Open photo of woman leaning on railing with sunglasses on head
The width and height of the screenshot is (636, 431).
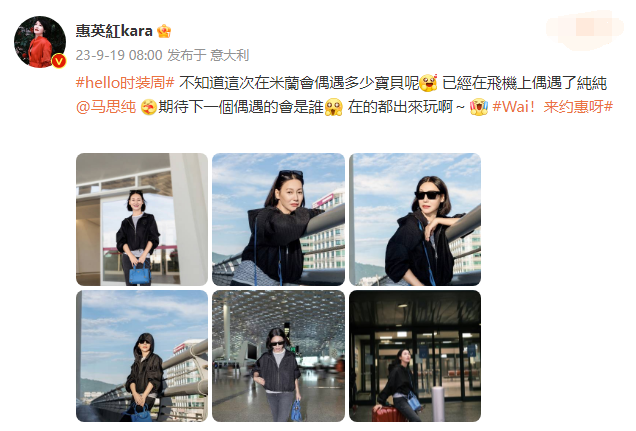coord(278,219)
